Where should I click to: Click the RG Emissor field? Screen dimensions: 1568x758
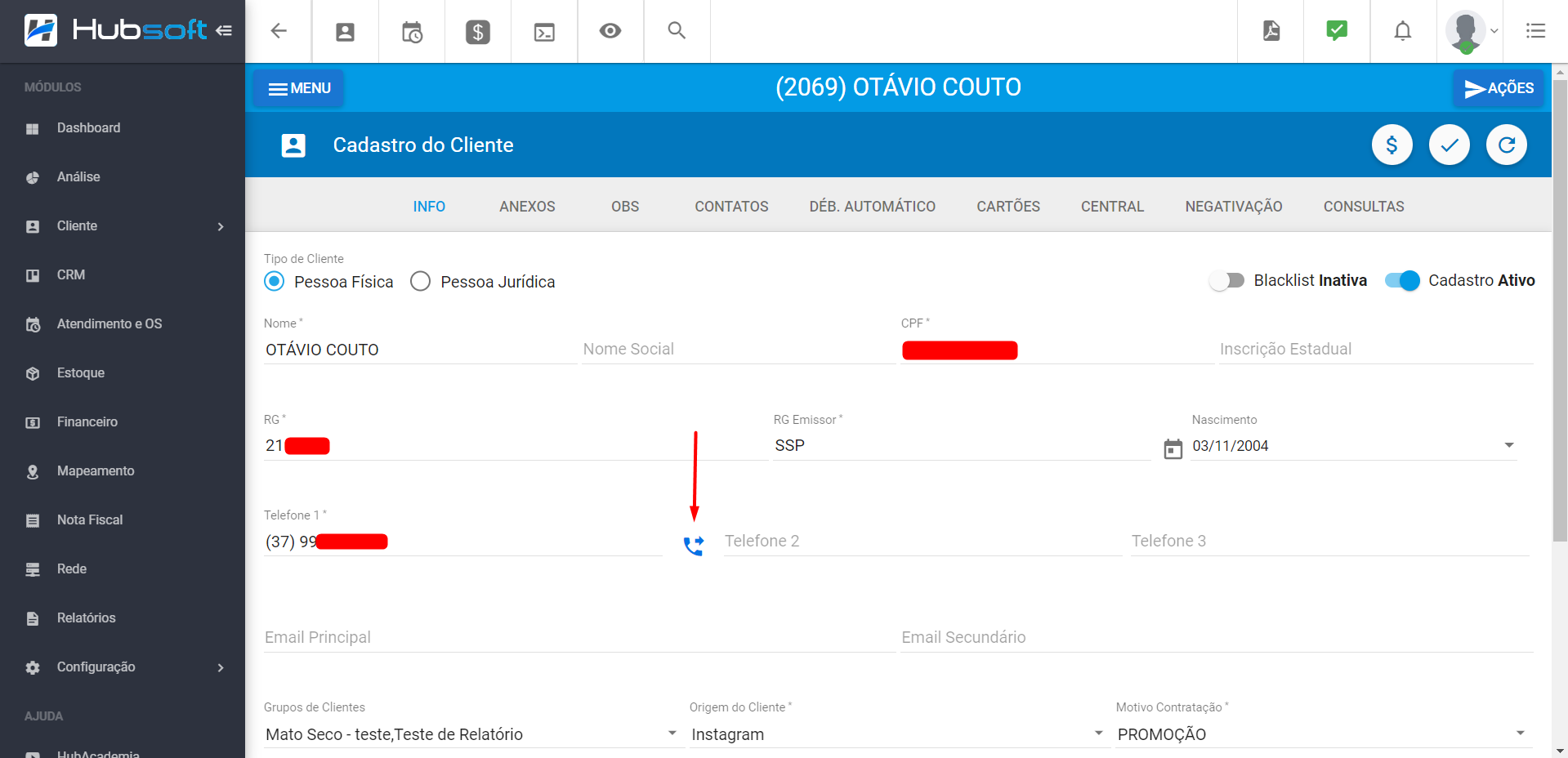pyautogui.click(x=962, y=446)
